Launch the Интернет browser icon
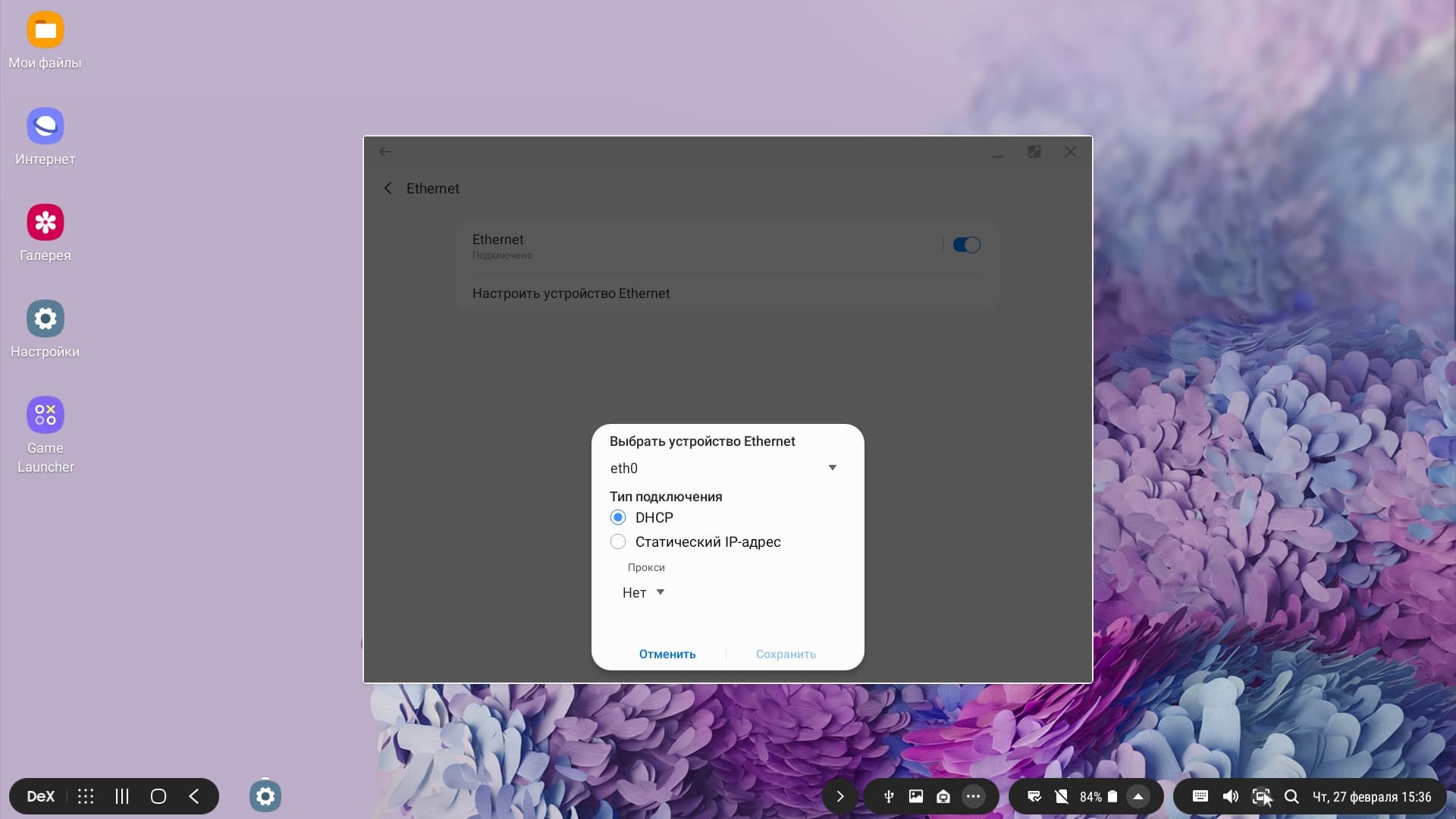1456x819 pixels. [x=45, y=127]
